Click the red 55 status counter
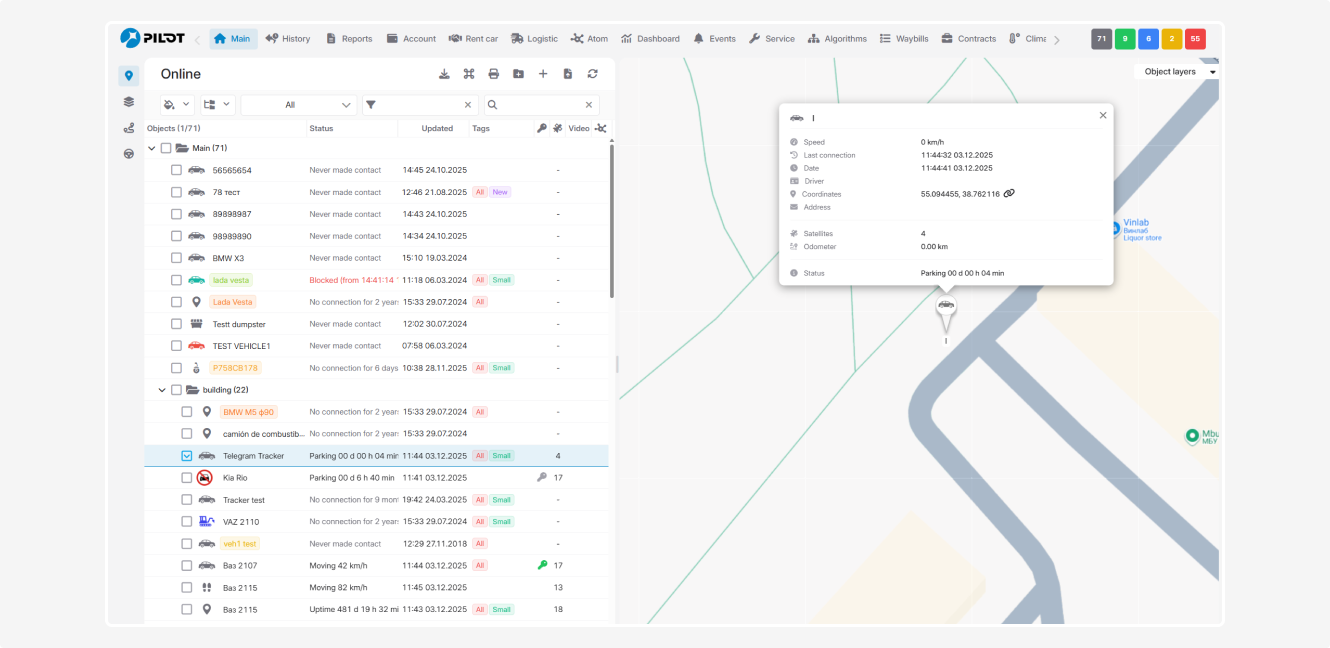 [1194, 39]
